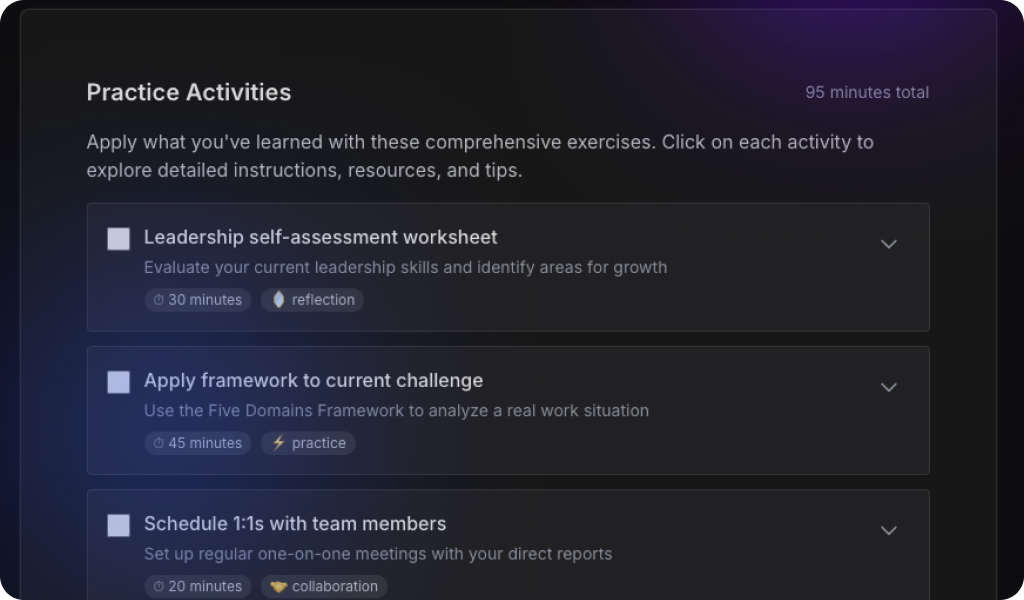Click the reflection tag label

coord(323,300)
